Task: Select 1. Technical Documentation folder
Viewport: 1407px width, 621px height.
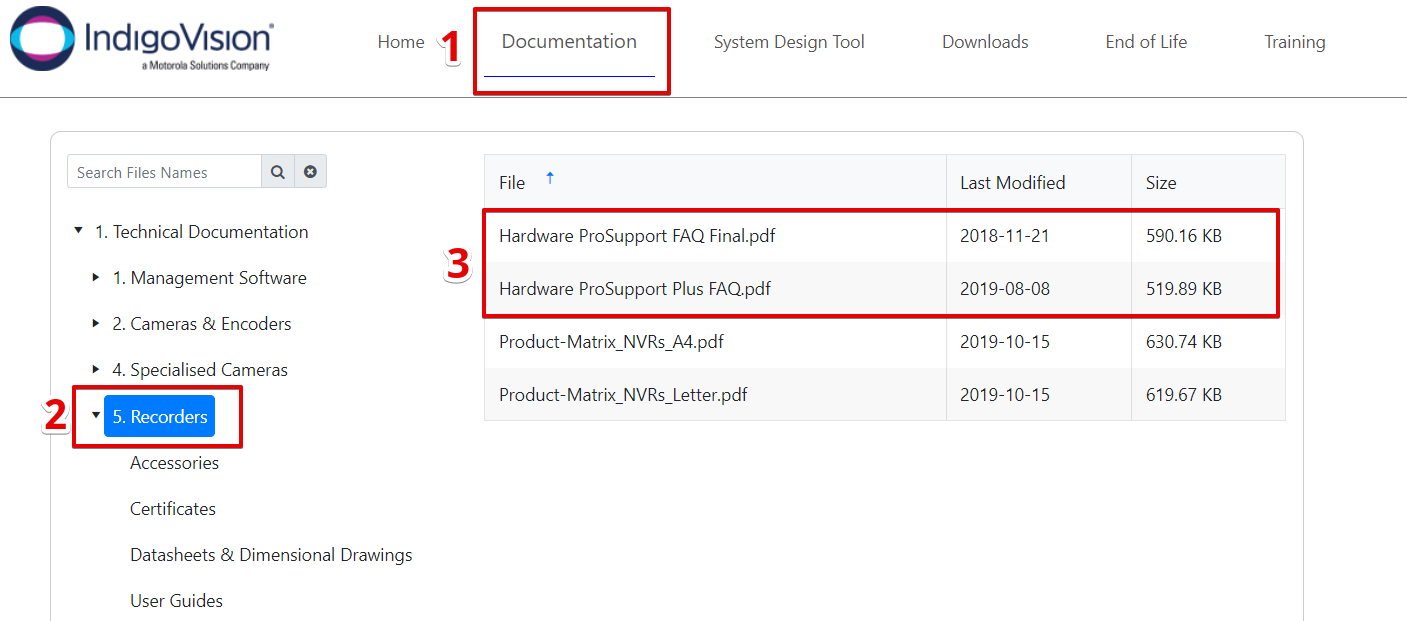Action: pos(201,232)
